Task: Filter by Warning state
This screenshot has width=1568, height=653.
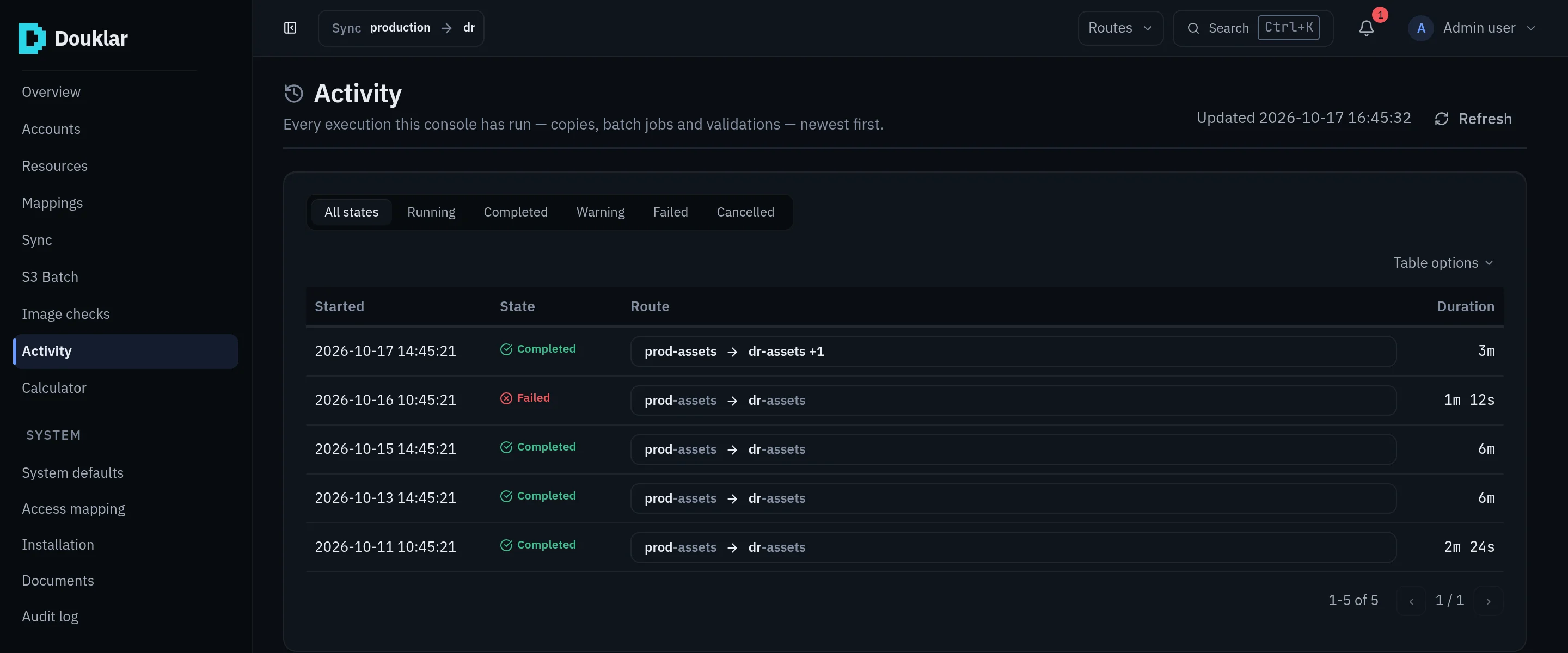Action: (600, 212)
